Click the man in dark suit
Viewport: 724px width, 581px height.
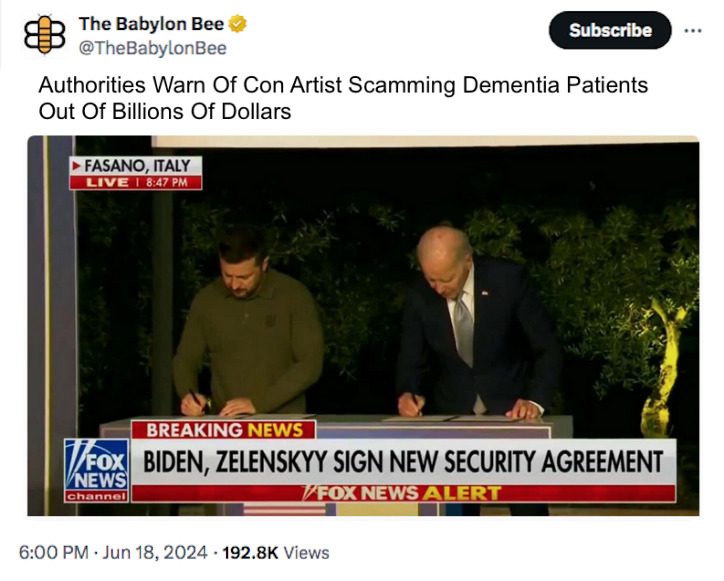tap(476, 323)
